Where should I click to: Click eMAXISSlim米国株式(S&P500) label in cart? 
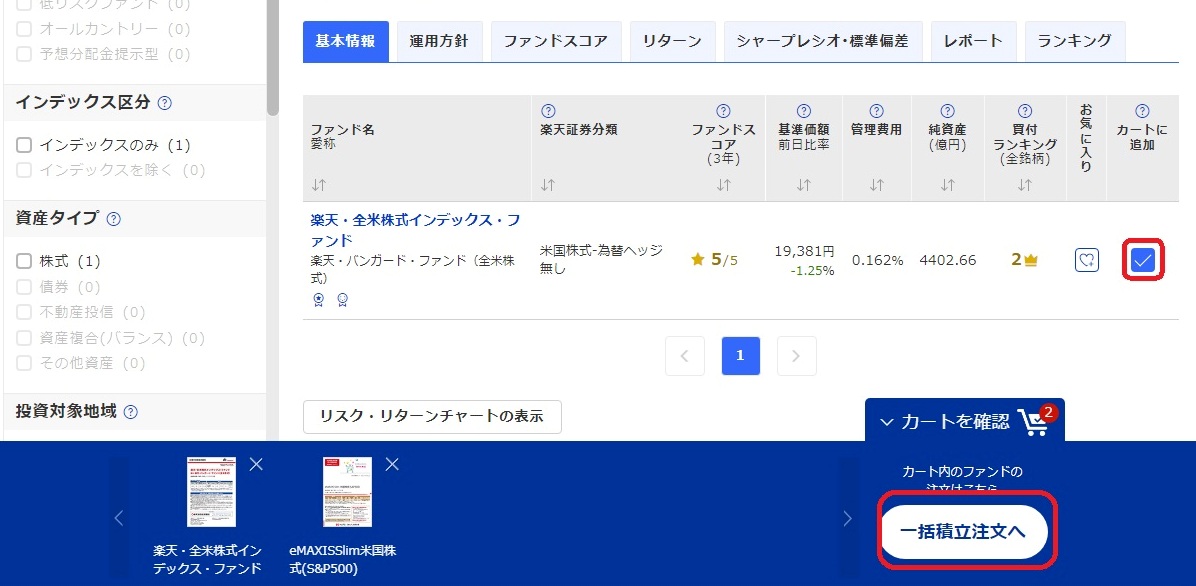pos(343,560)
